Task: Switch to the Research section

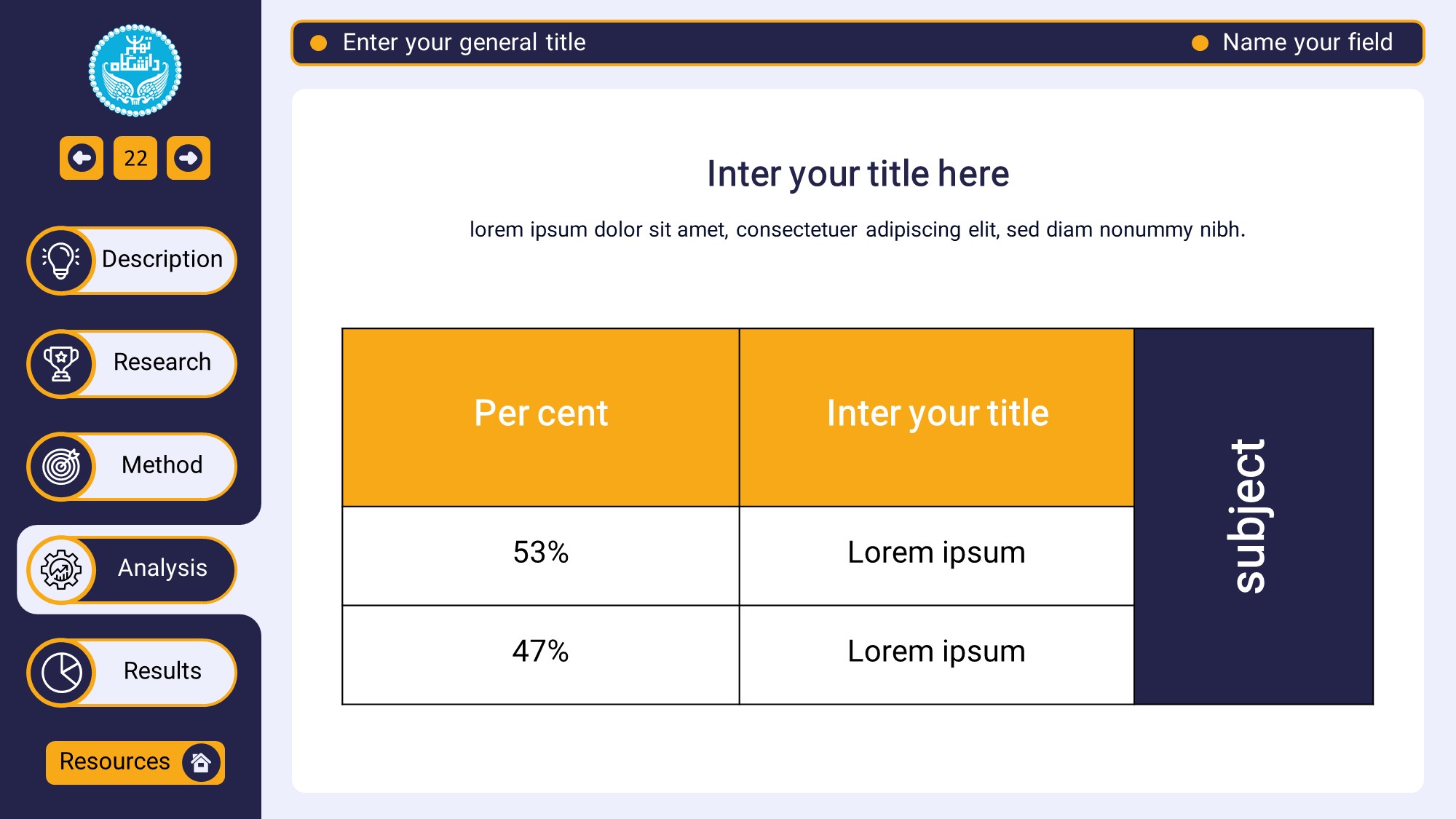Action: click(x=162, y=363)
